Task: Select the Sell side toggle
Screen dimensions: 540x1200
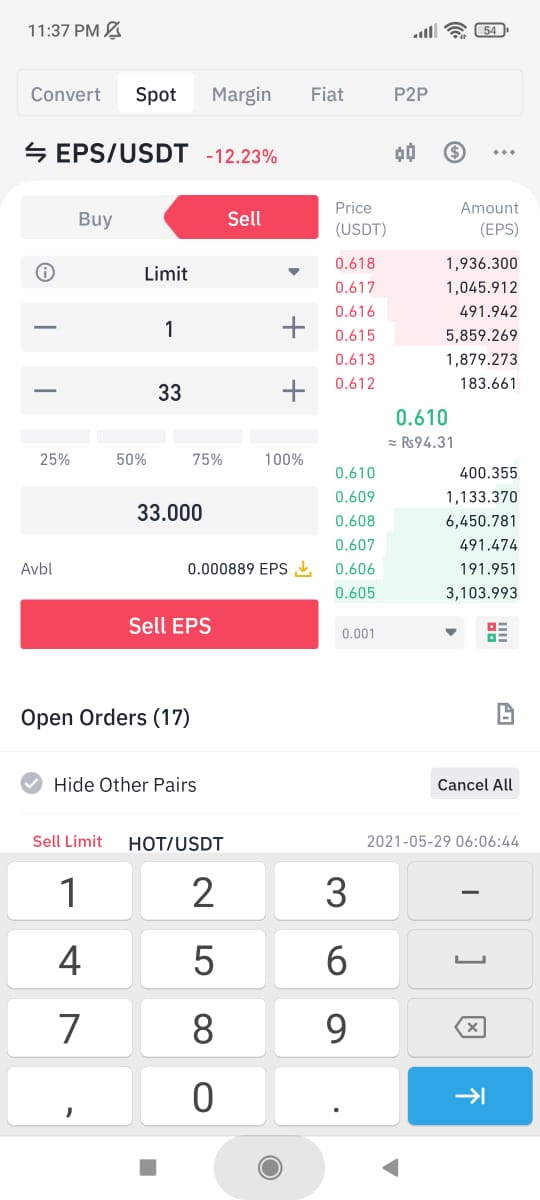Action: pos(242,219)
